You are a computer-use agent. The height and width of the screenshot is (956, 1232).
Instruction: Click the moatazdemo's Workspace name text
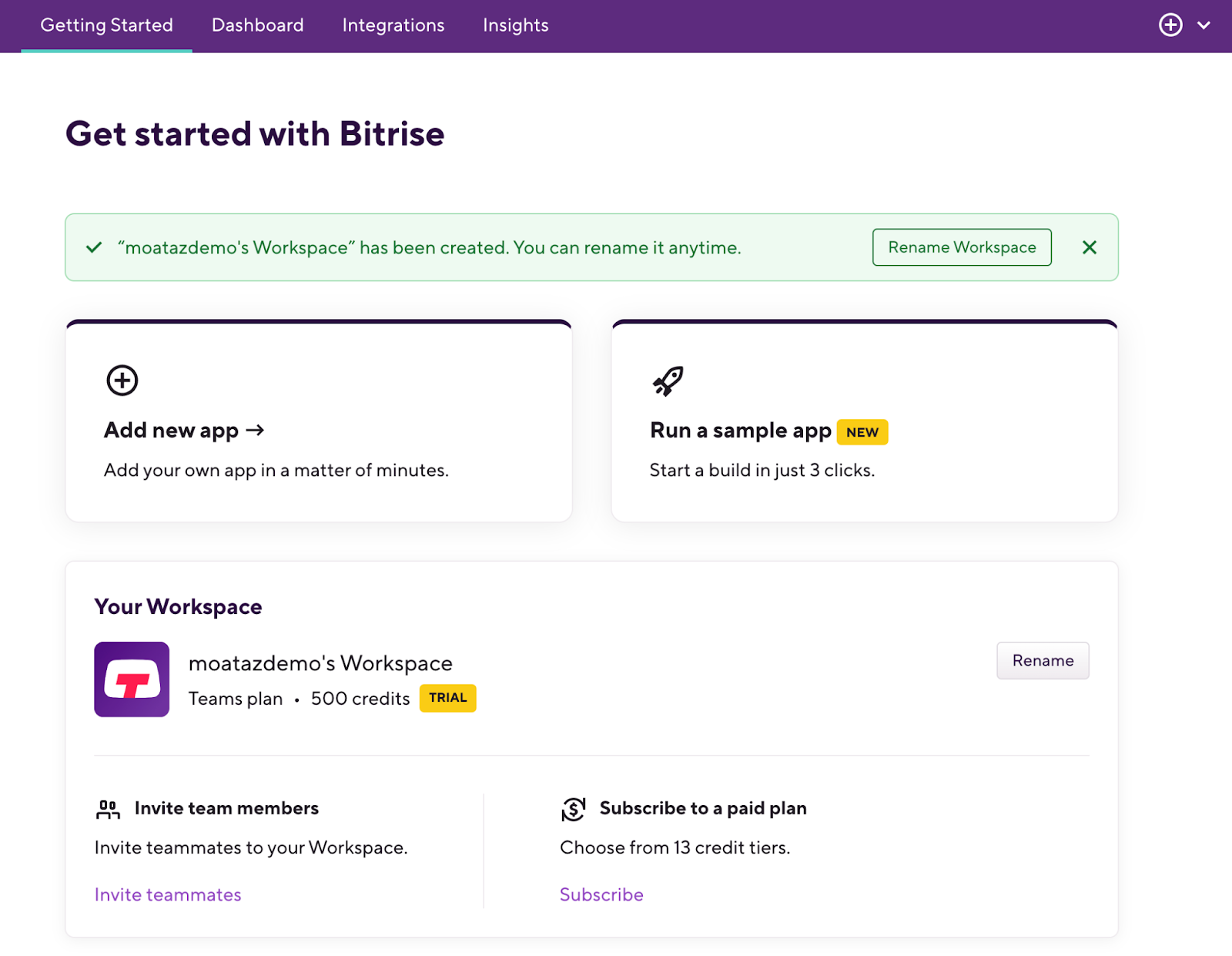click(320, 663)
